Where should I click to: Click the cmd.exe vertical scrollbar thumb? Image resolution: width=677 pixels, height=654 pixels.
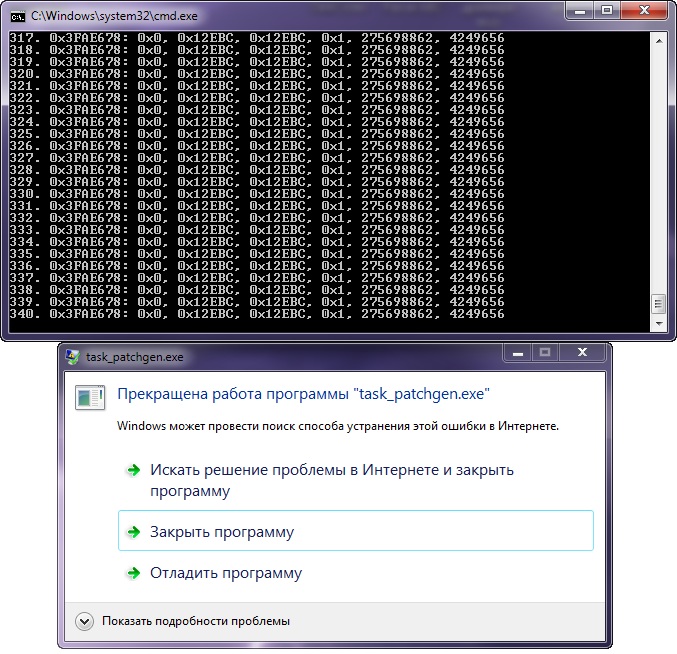point(659,304)
